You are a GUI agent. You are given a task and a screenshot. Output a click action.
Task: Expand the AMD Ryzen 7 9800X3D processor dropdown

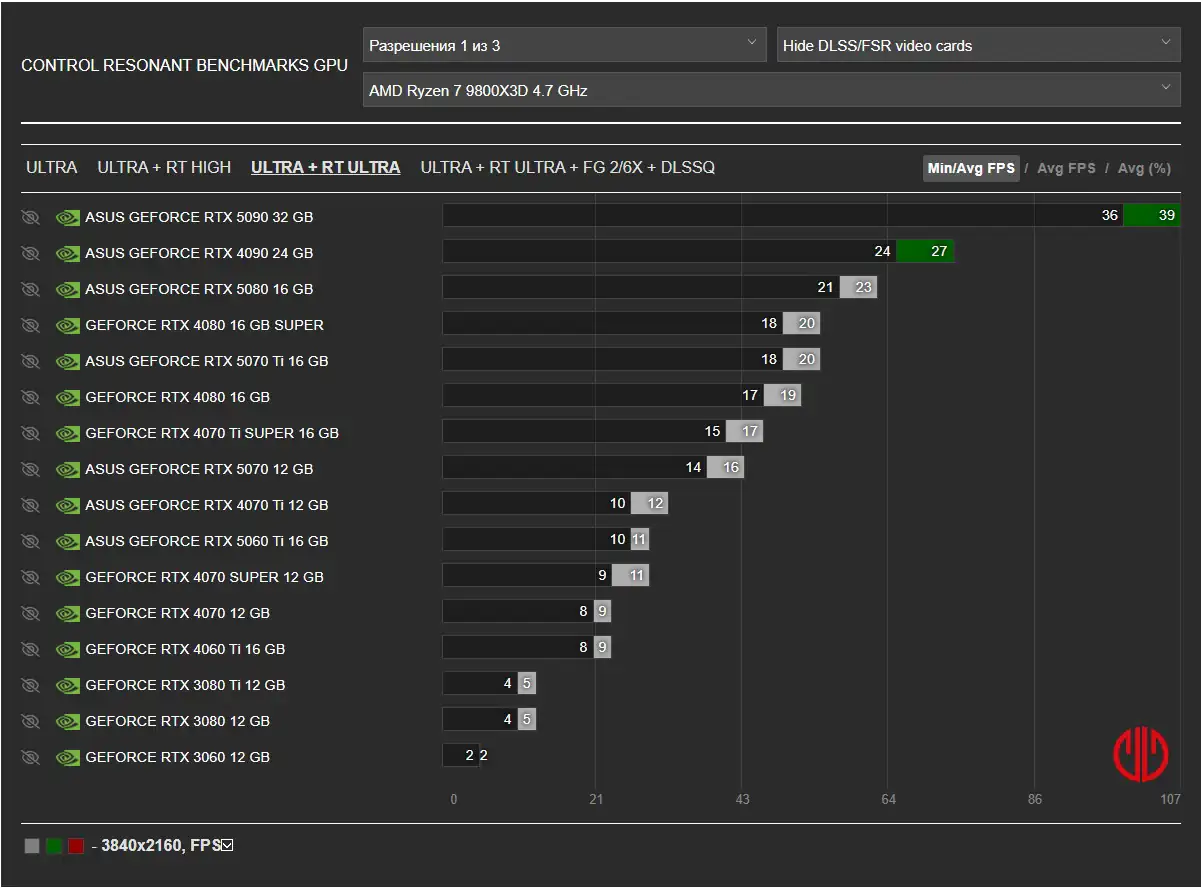click(771, 90)
